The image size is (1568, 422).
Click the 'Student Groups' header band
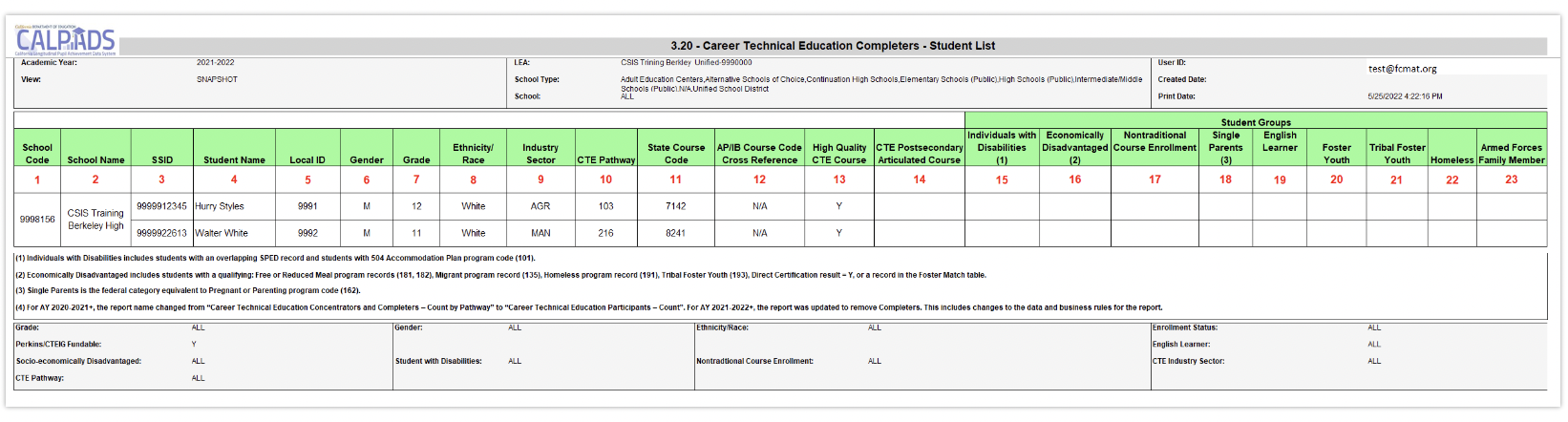(x=1256, y=122)
